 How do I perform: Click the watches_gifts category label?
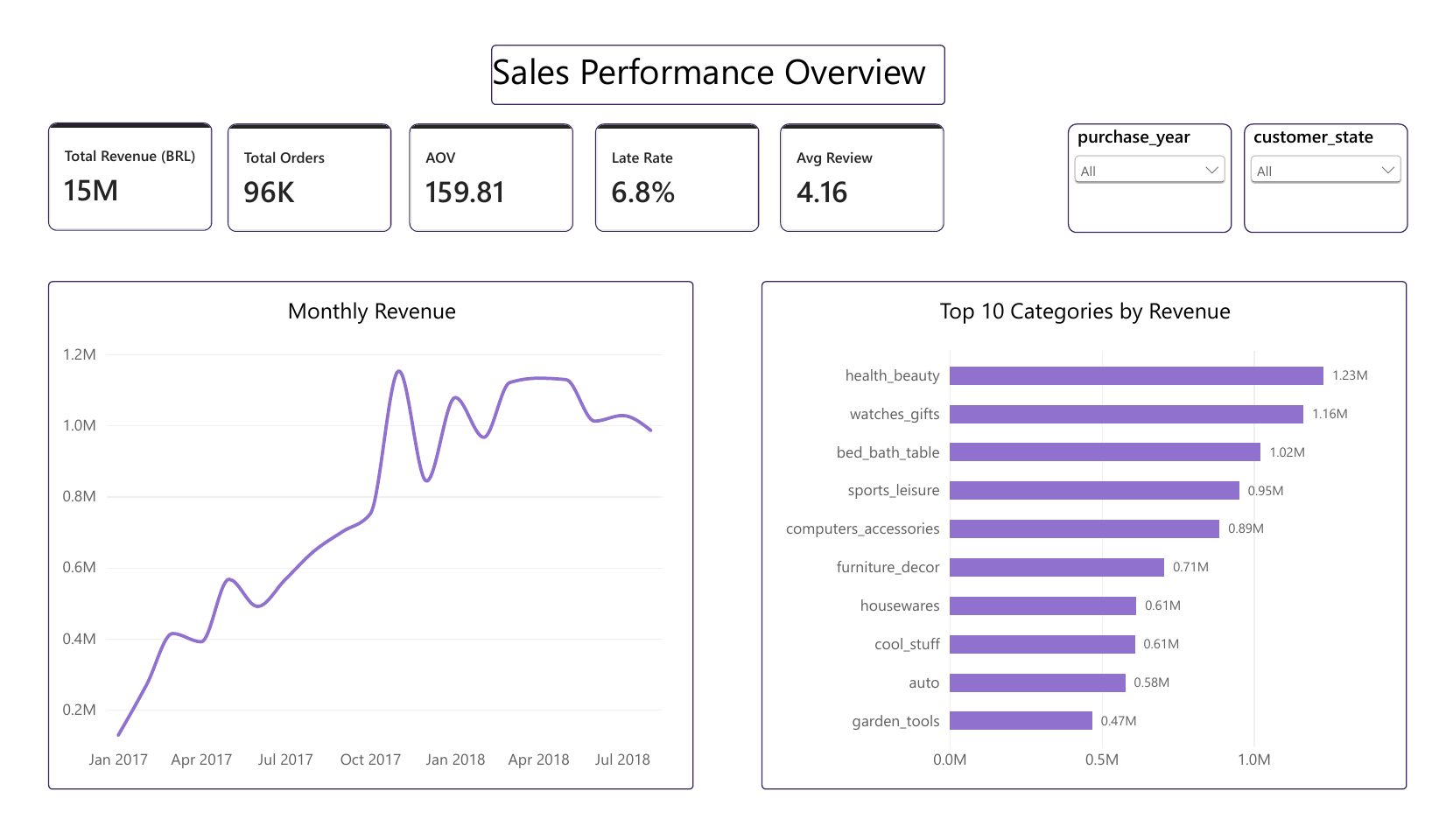coord(895,414)
